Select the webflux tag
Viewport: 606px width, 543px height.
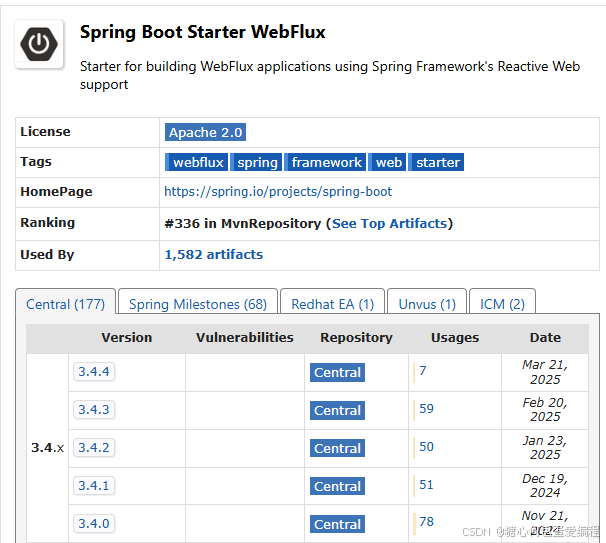[196, 162]
